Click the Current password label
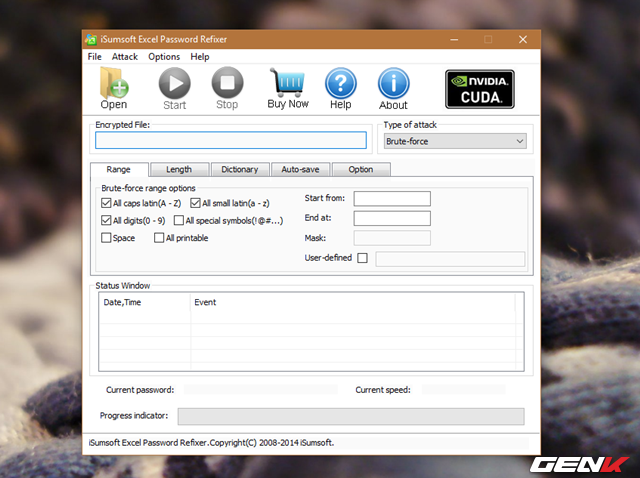The height and width of the screenshot is (478, 640). (x=140, y=390)
